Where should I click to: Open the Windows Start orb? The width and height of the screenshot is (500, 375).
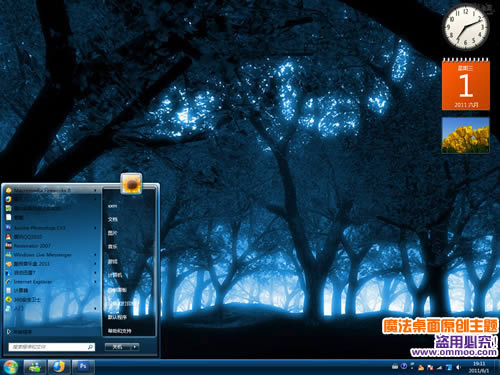[10, 367]
